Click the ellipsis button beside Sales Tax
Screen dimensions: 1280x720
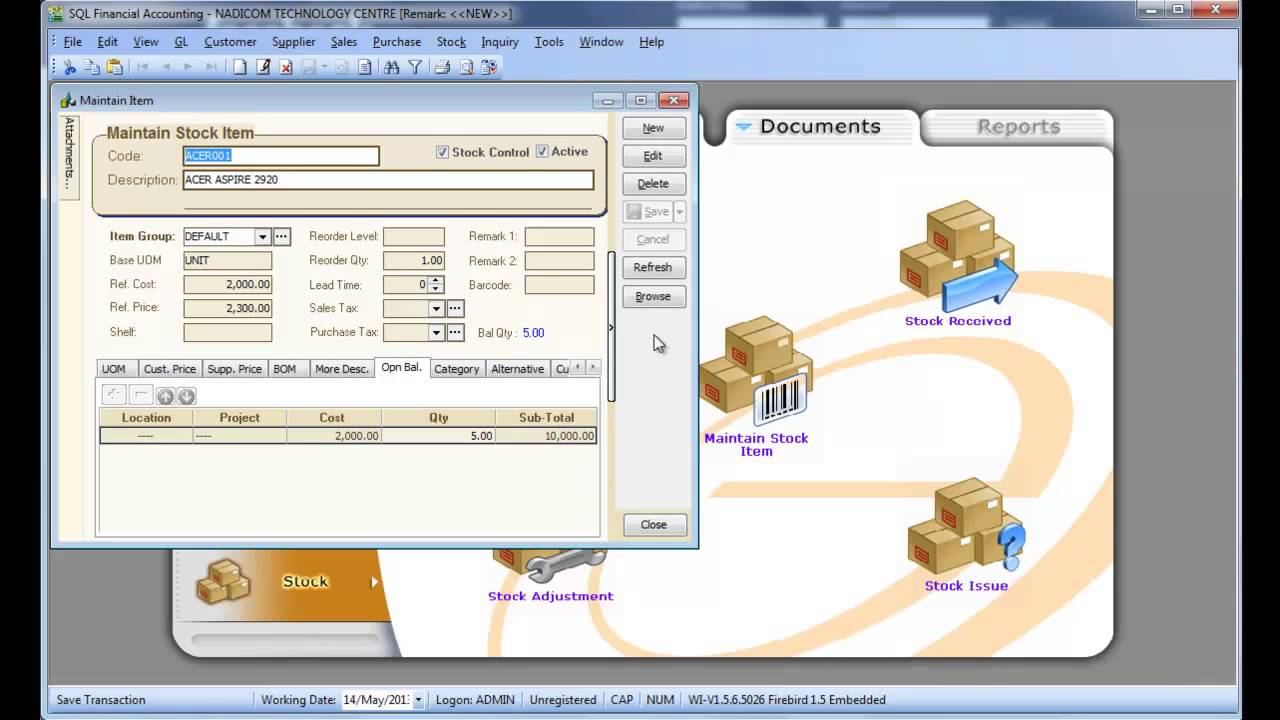[455, 309]
